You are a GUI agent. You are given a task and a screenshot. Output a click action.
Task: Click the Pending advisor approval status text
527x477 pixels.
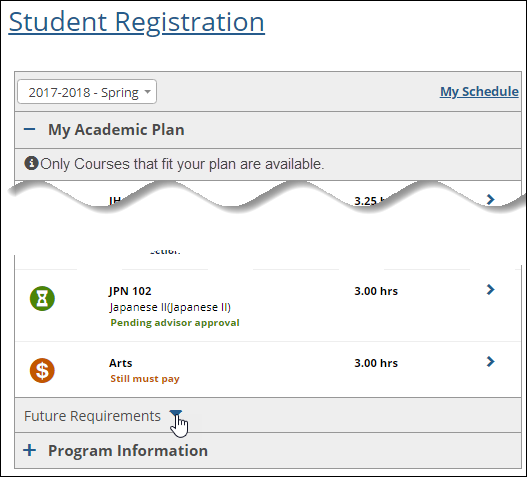coord(175,323)
